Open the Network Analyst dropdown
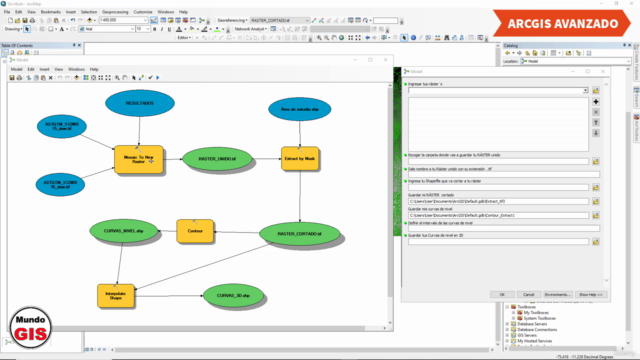The width and height of the screenshot is (640, 360). click(x=251, y=29)
